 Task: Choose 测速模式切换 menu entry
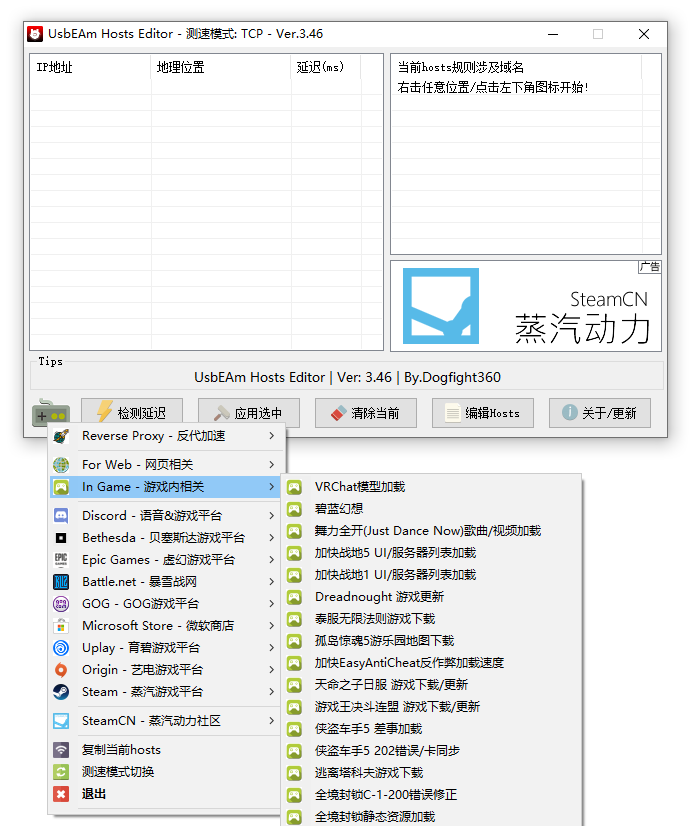click(x=165, y=772)
